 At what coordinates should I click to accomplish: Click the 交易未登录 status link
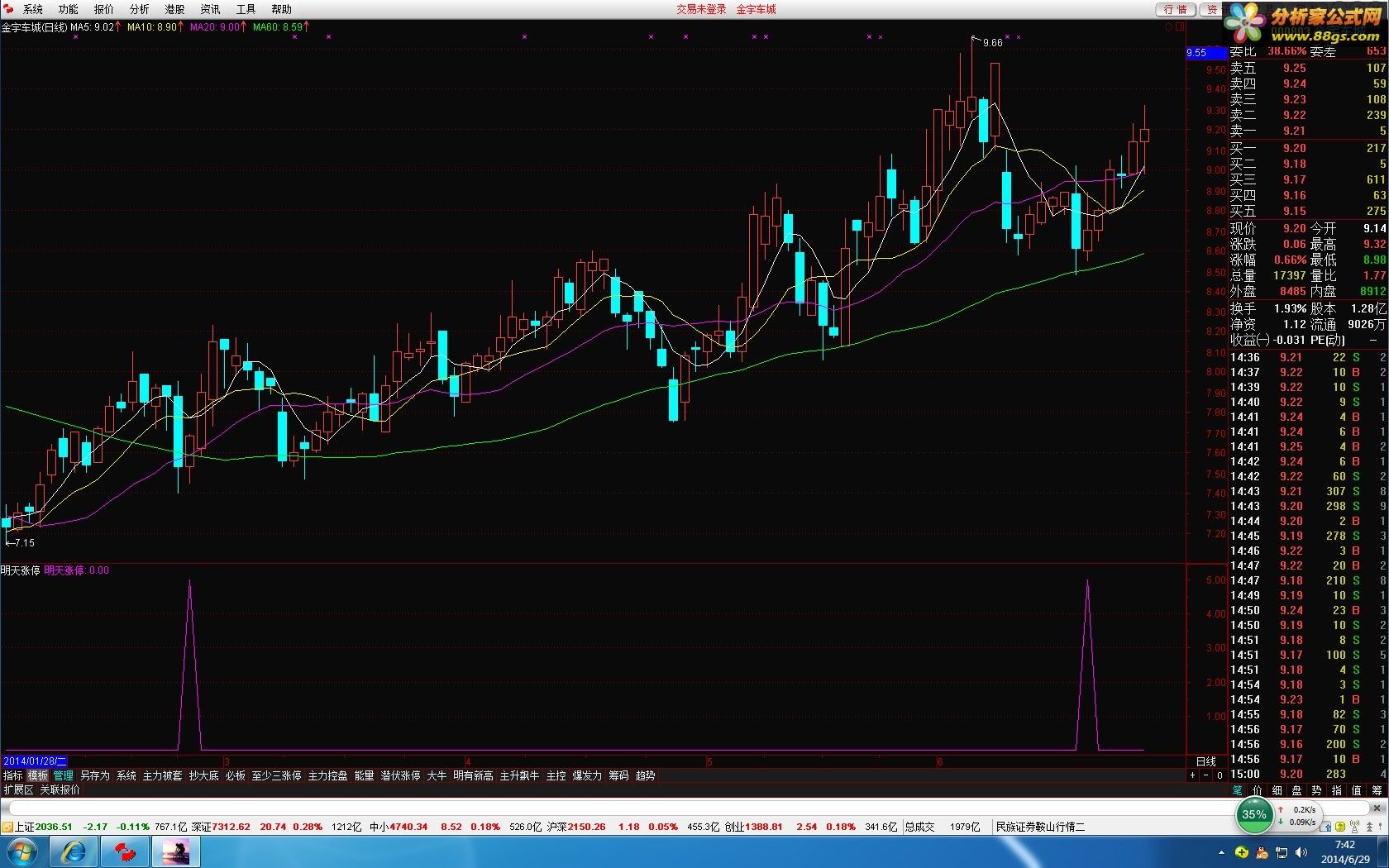coord(701,9)
